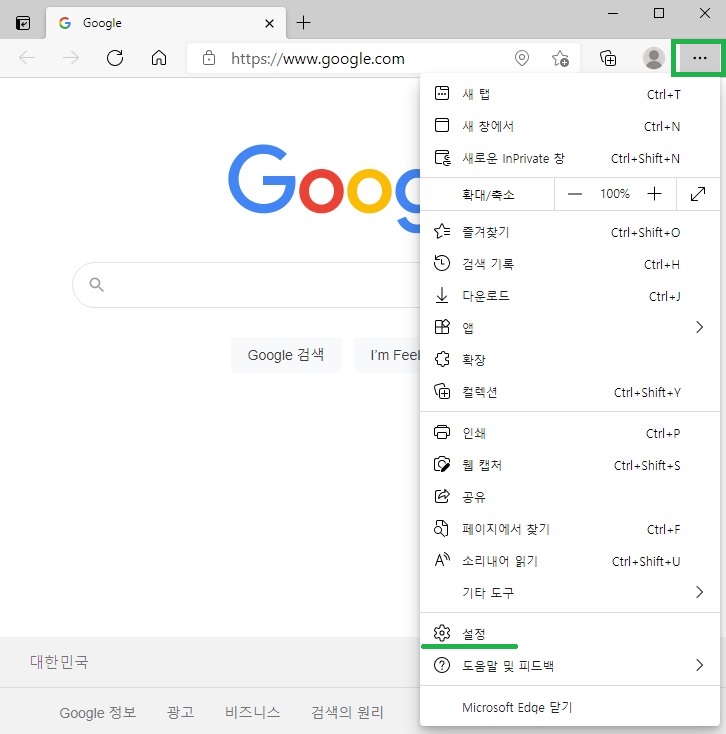
Task: Expand the 앱 submenu
Action: [570, 328]
